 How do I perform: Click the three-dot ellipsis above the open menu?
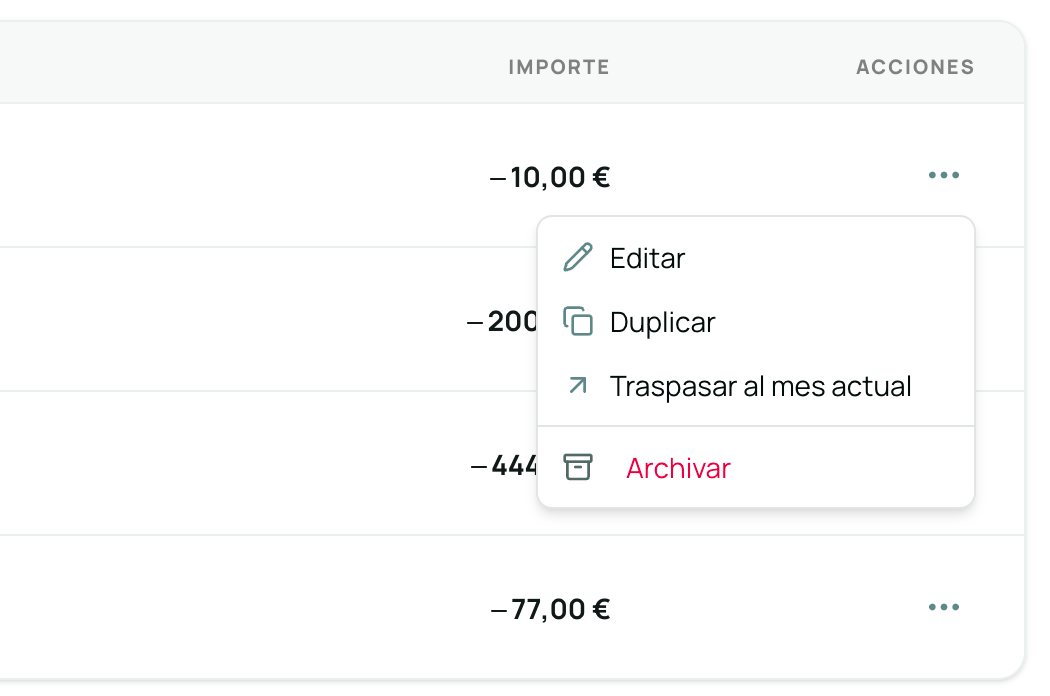(944, 175)
